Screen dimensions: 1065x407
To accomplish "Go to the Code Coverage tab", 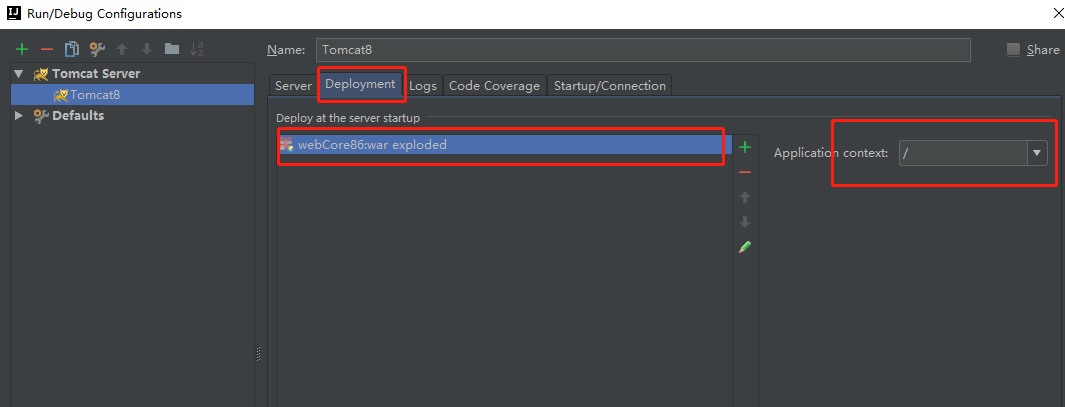I will pos(494,86).
